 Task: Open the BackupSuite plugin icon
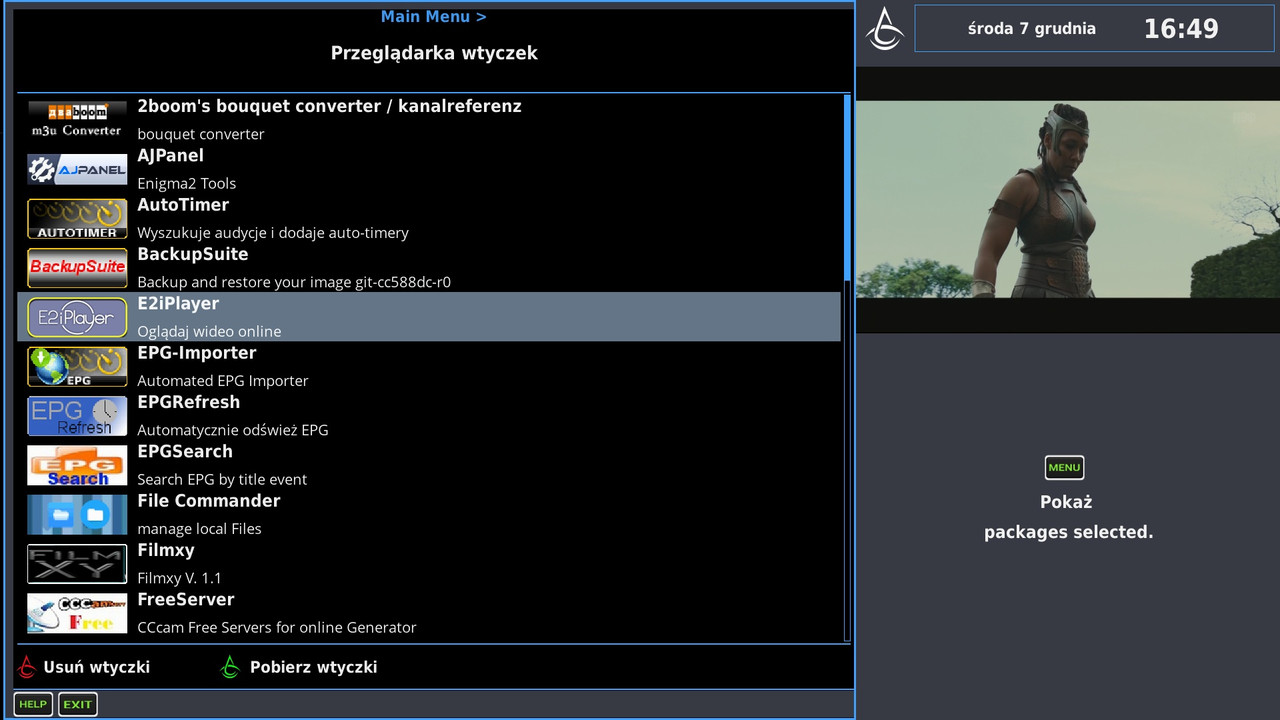(x=77, y=268)
